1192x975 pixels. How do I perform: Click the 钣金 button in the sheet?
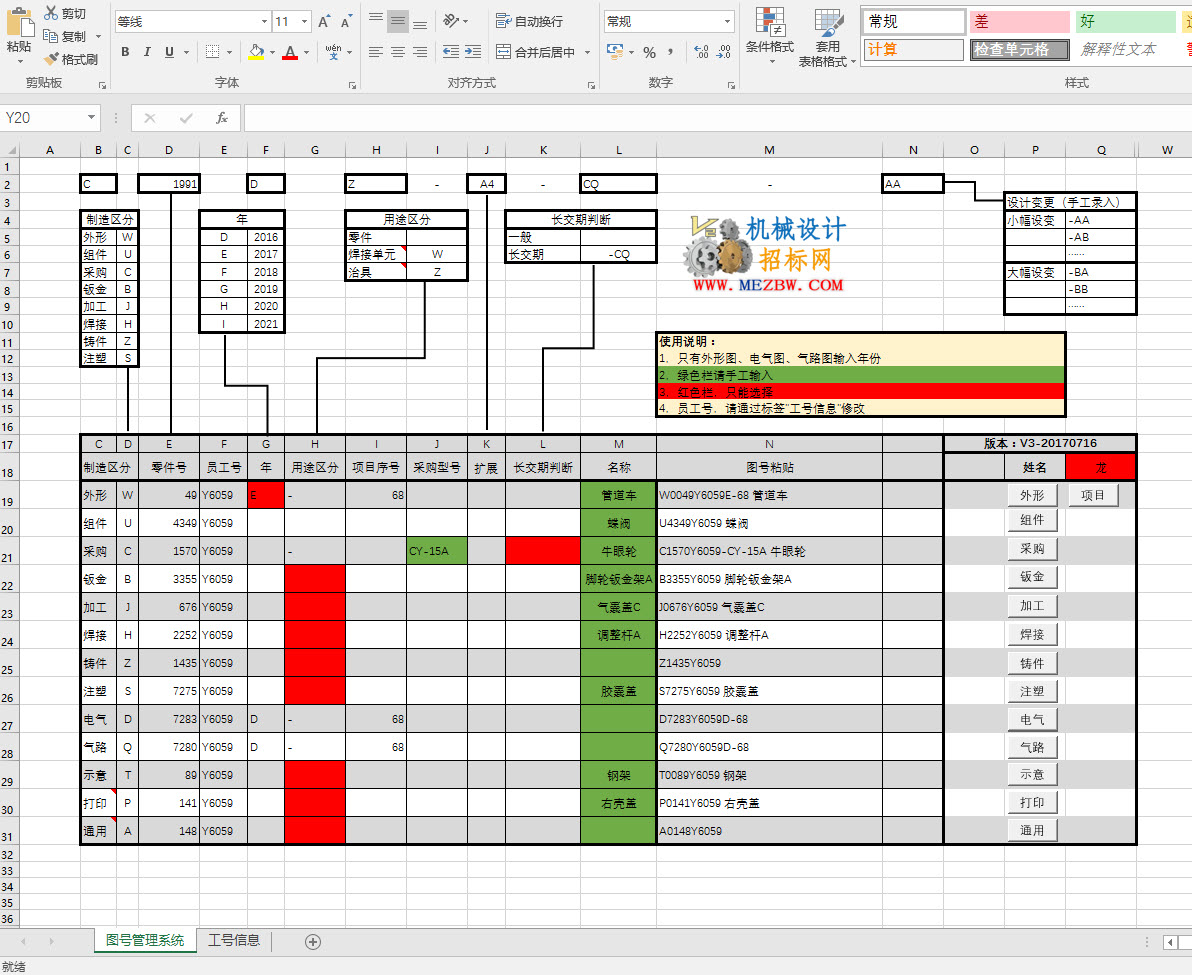[1032, 577]
